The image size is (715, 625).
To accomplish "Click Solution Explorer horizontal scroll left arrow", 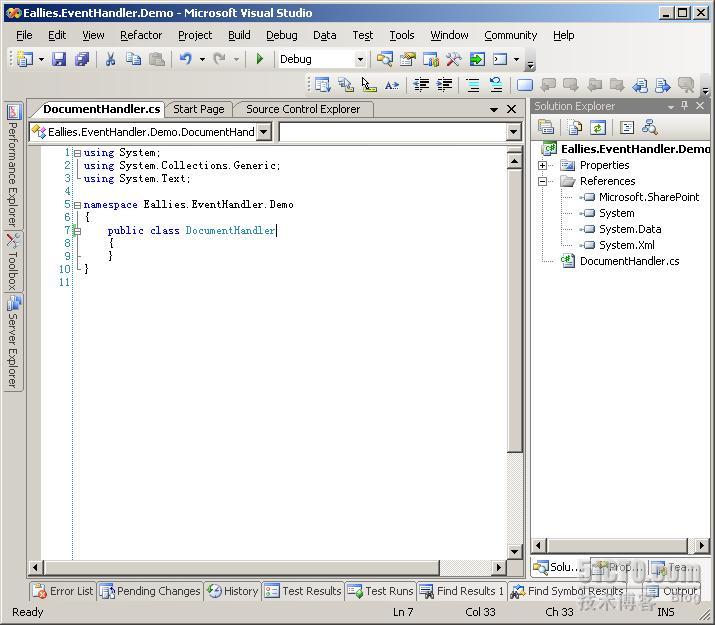I will tap(539, 545).
